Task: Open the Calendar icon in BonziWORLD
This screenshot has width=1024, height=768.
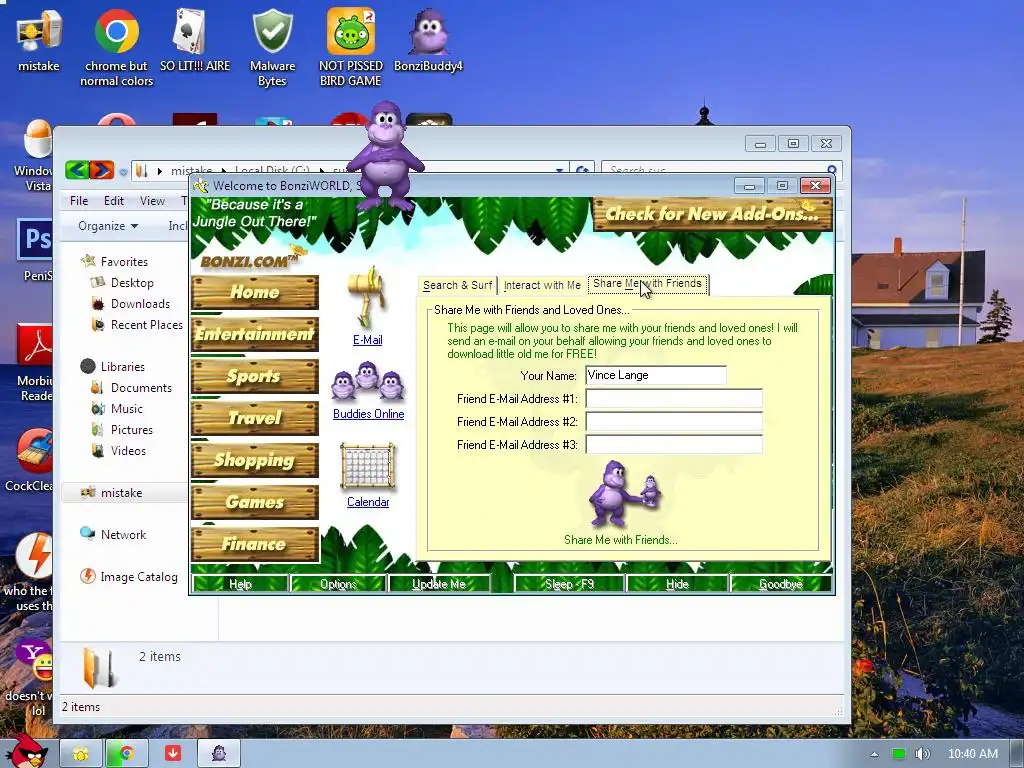Action: pyautogui.click(x=368, y=466)
